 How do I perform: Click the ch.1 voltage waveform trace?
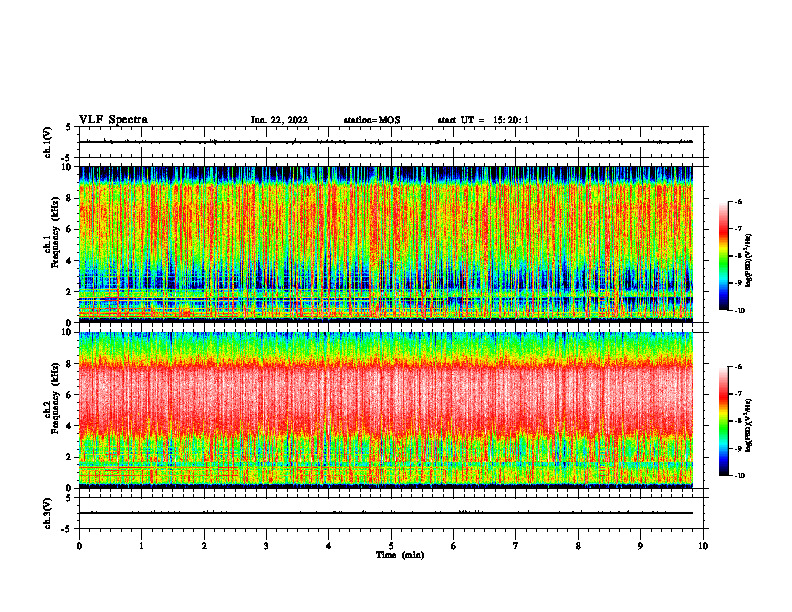click(x=386, y=142)
